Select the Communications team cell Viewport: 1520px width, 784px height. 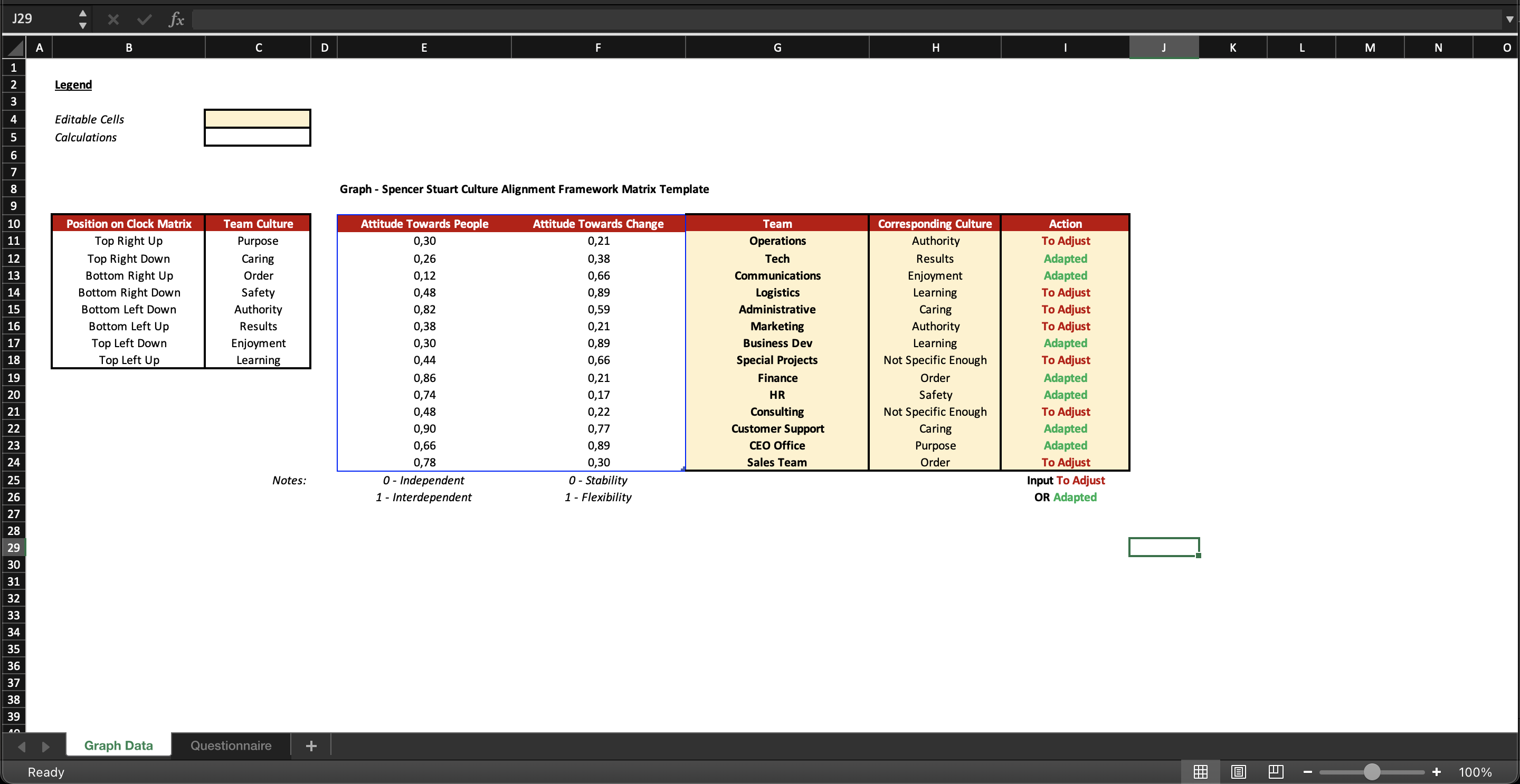click(x=777, y=275)
